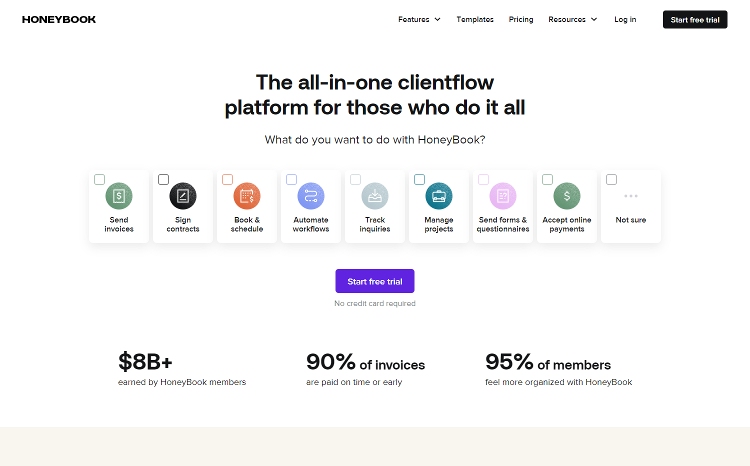Tick the Send invoices checkbox
The height and width of the screenshot is (466, 750).
(x=100, y=180)
